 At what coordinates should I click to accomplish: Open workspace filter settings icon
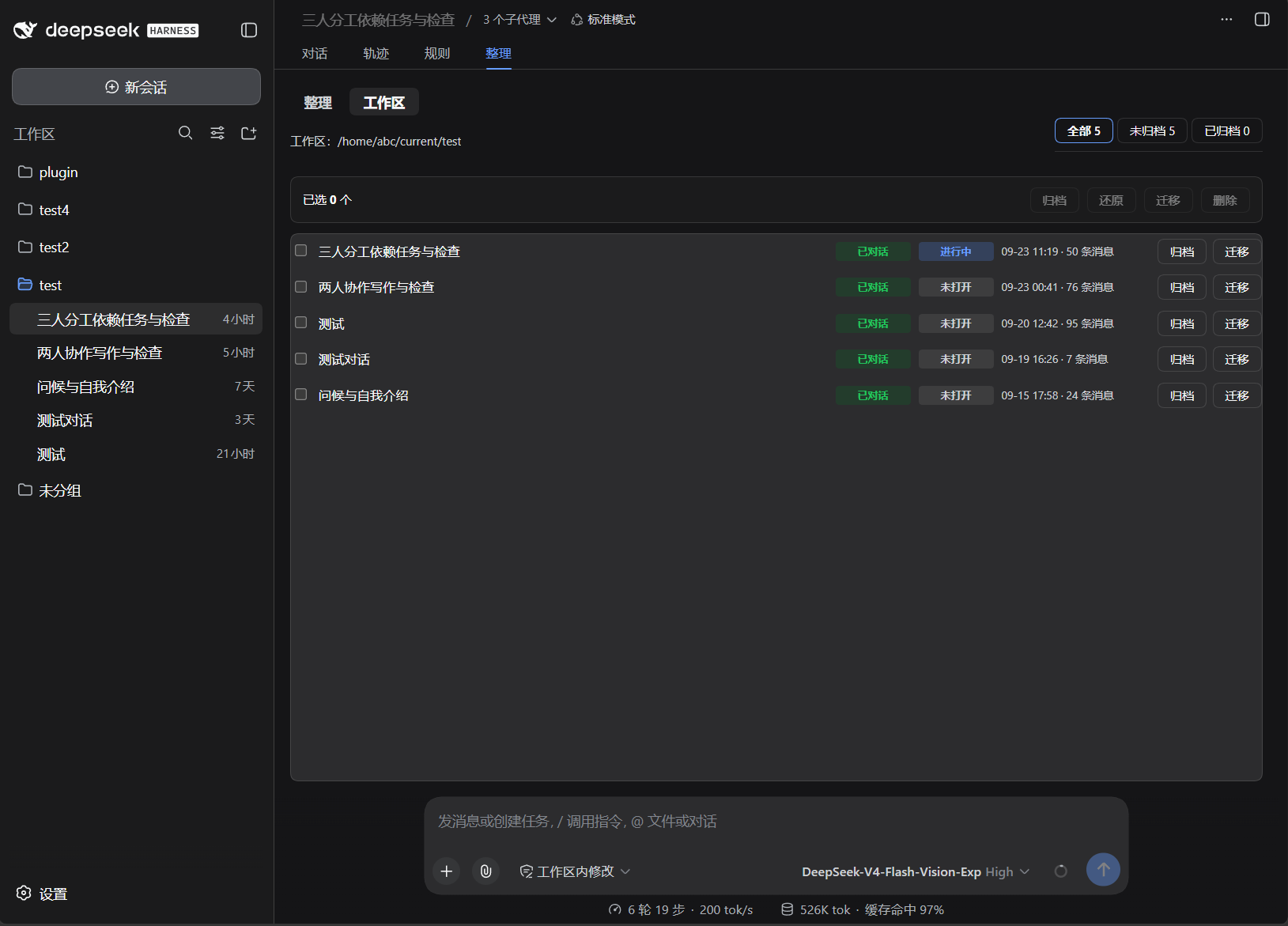coord(217,133)
